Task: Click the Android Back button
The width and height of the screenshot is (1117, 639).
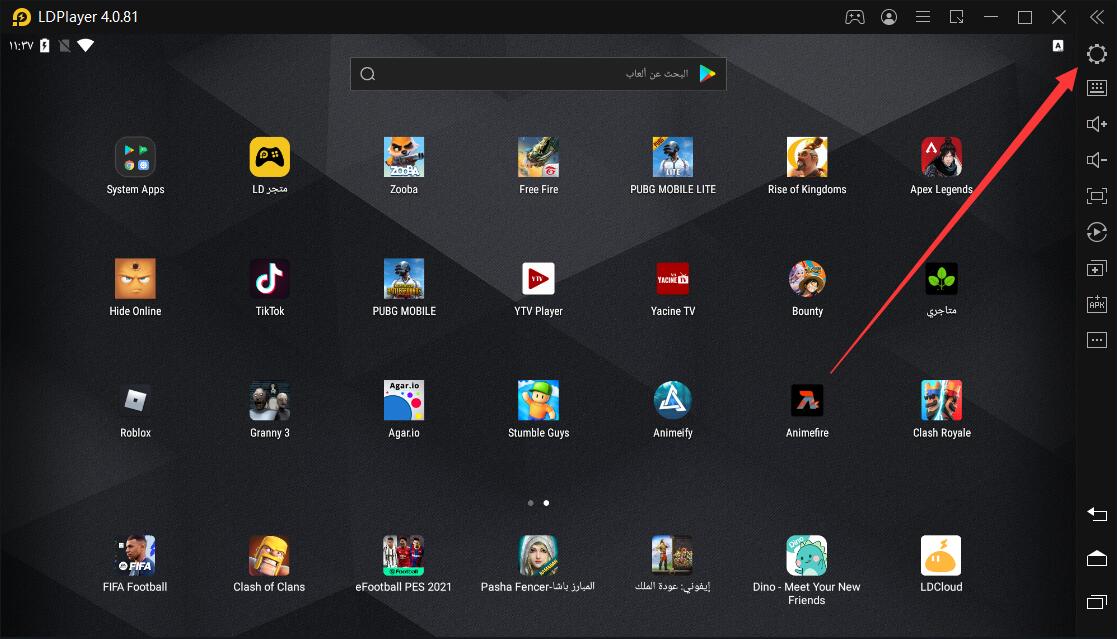Action: pos(1096,514)
